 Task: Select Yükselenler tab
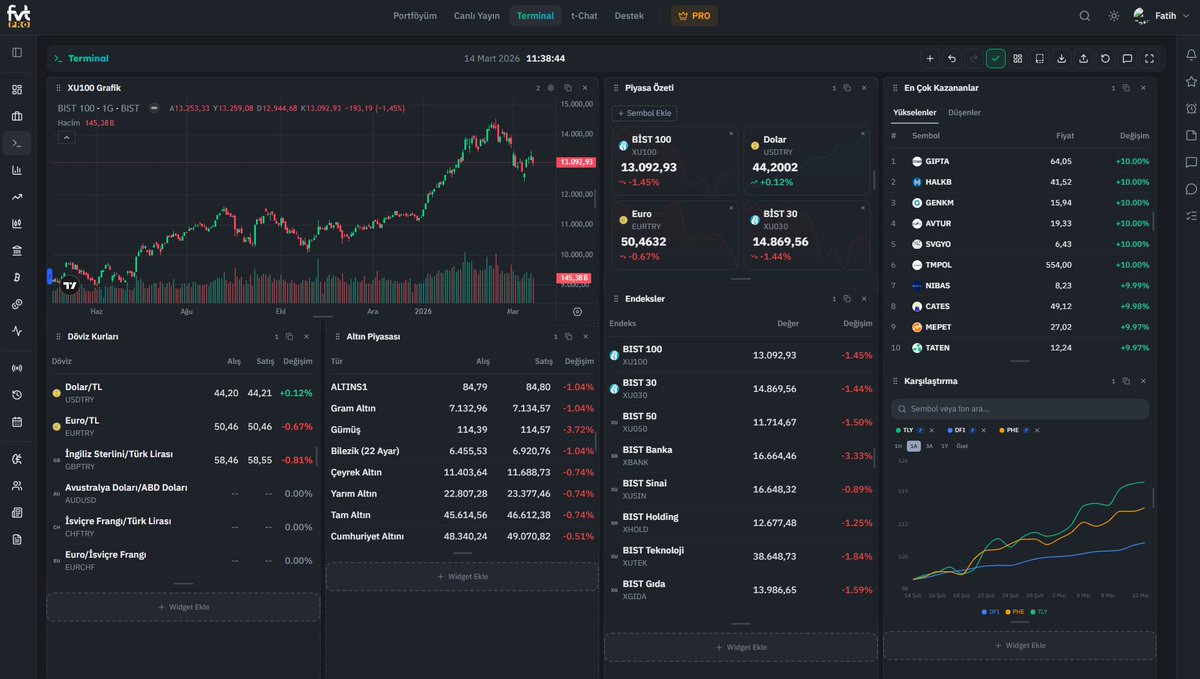(915, 113)
